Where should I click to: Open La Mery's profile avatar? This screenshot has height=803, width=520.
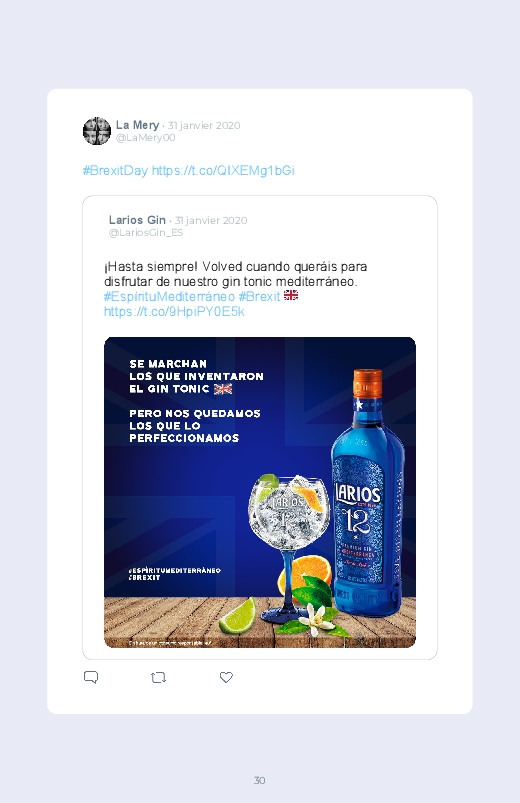[x=97, y=131]
